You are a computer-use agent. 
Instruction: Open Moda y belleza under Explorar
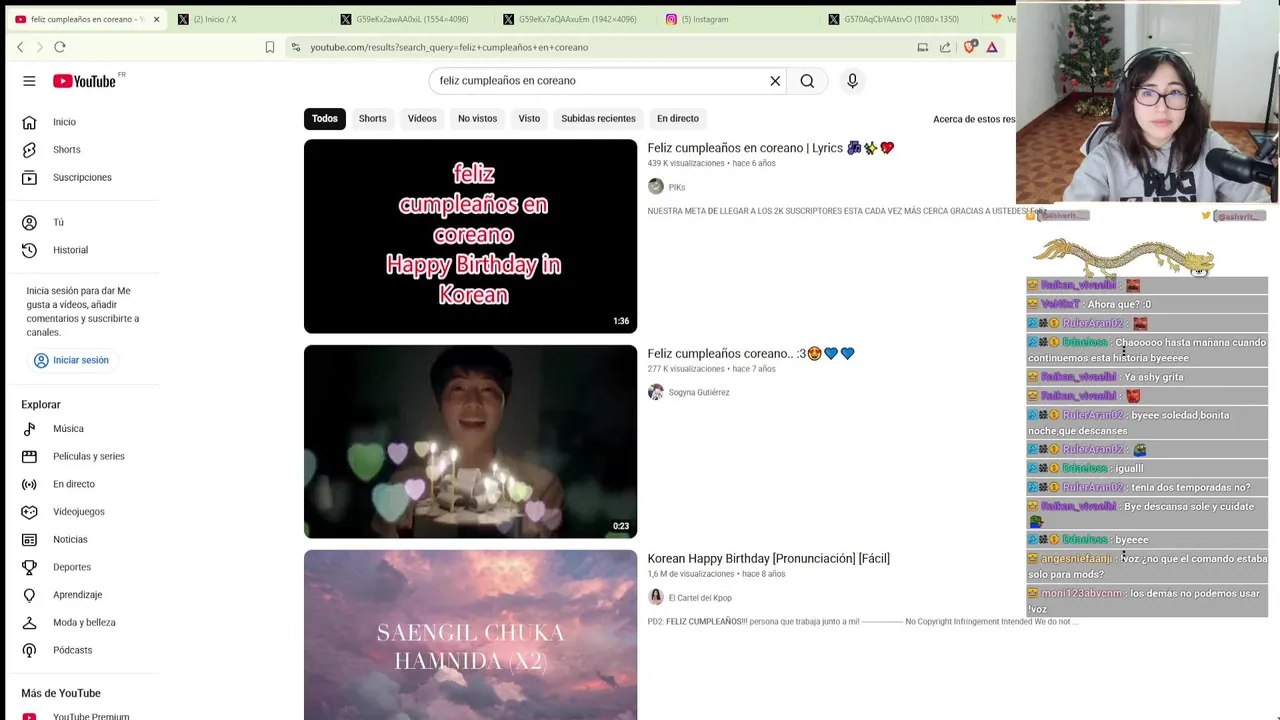click(x=82, y=622)
